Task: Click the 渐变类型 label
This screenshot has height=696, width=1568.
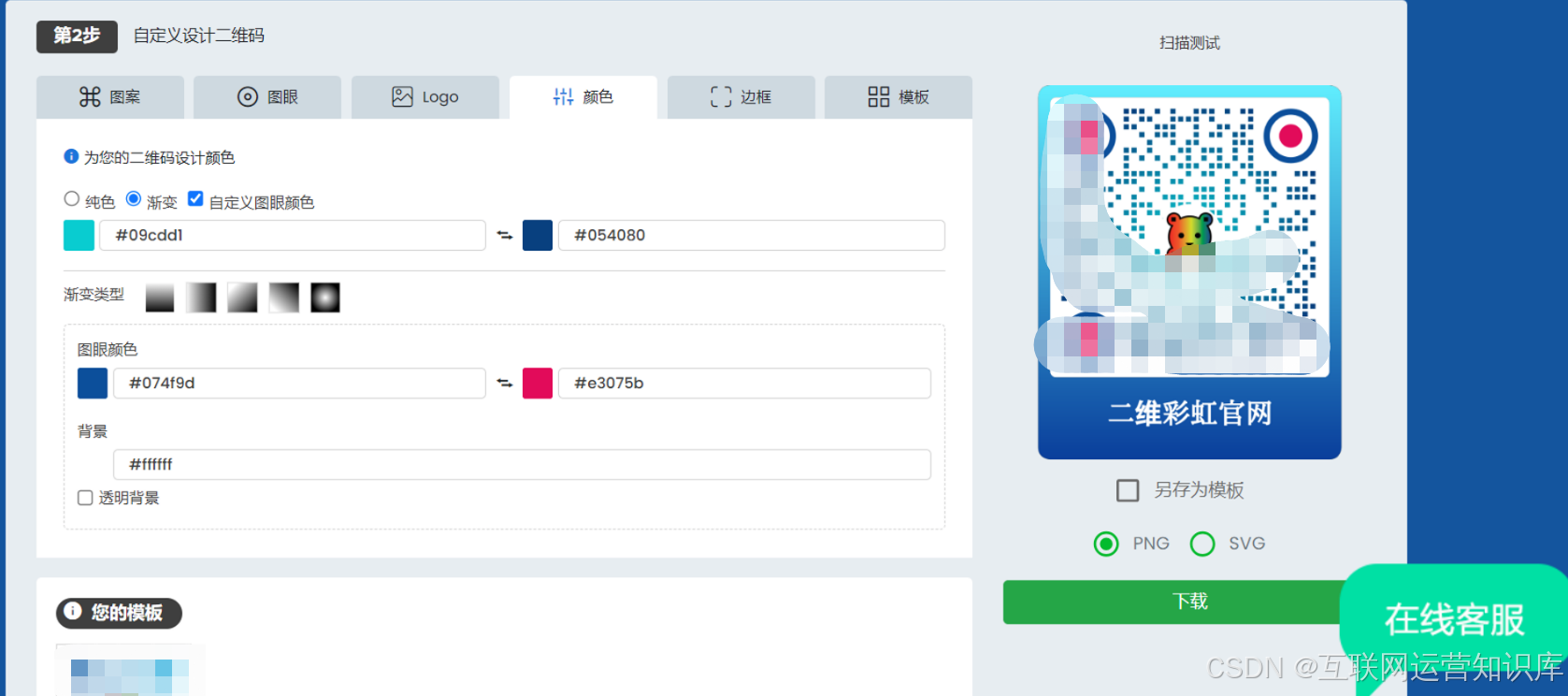Action: coord(94,295)
